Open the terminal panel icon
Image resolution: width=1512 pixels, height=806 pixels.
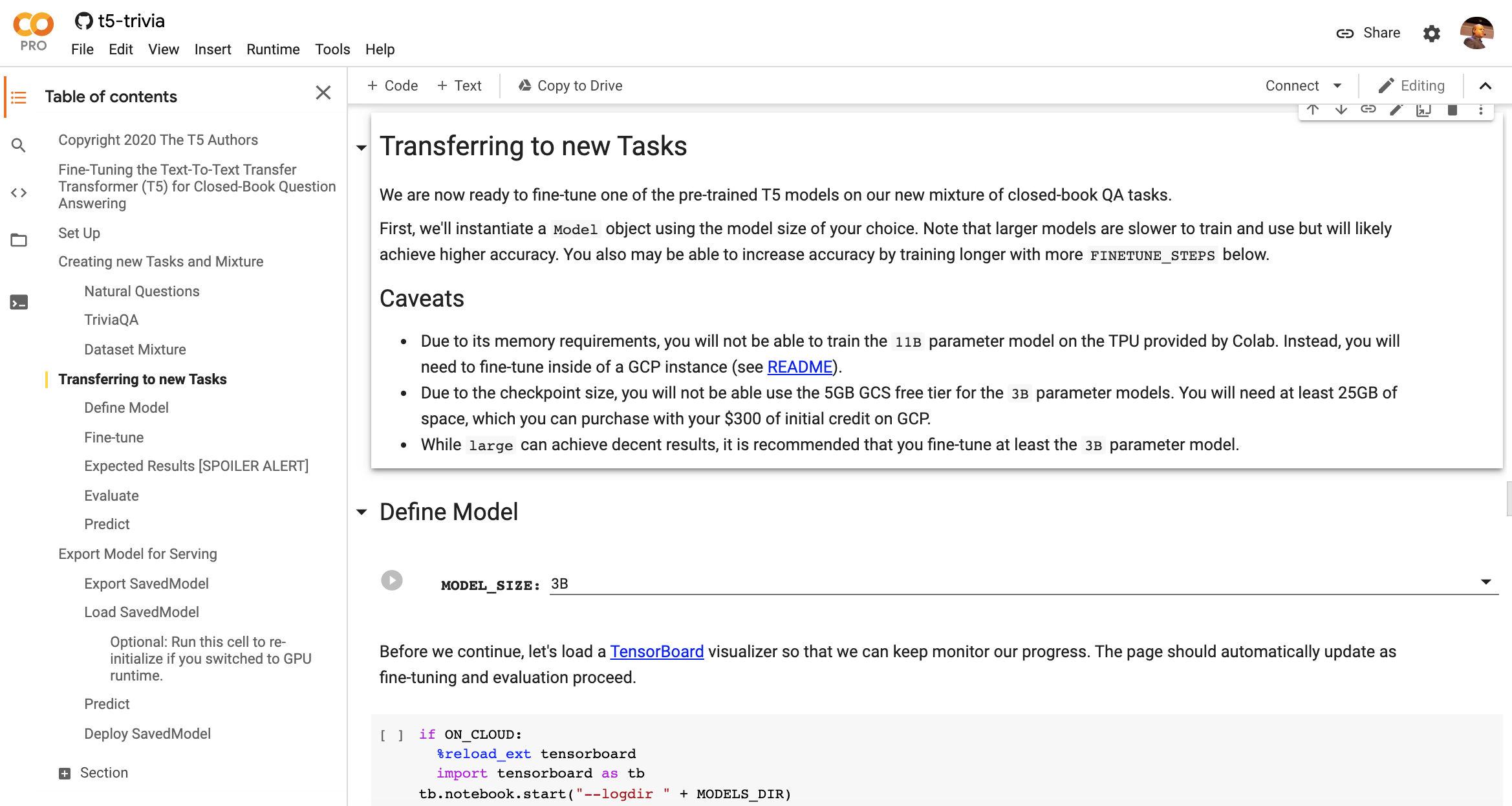[x=19, y=302]
